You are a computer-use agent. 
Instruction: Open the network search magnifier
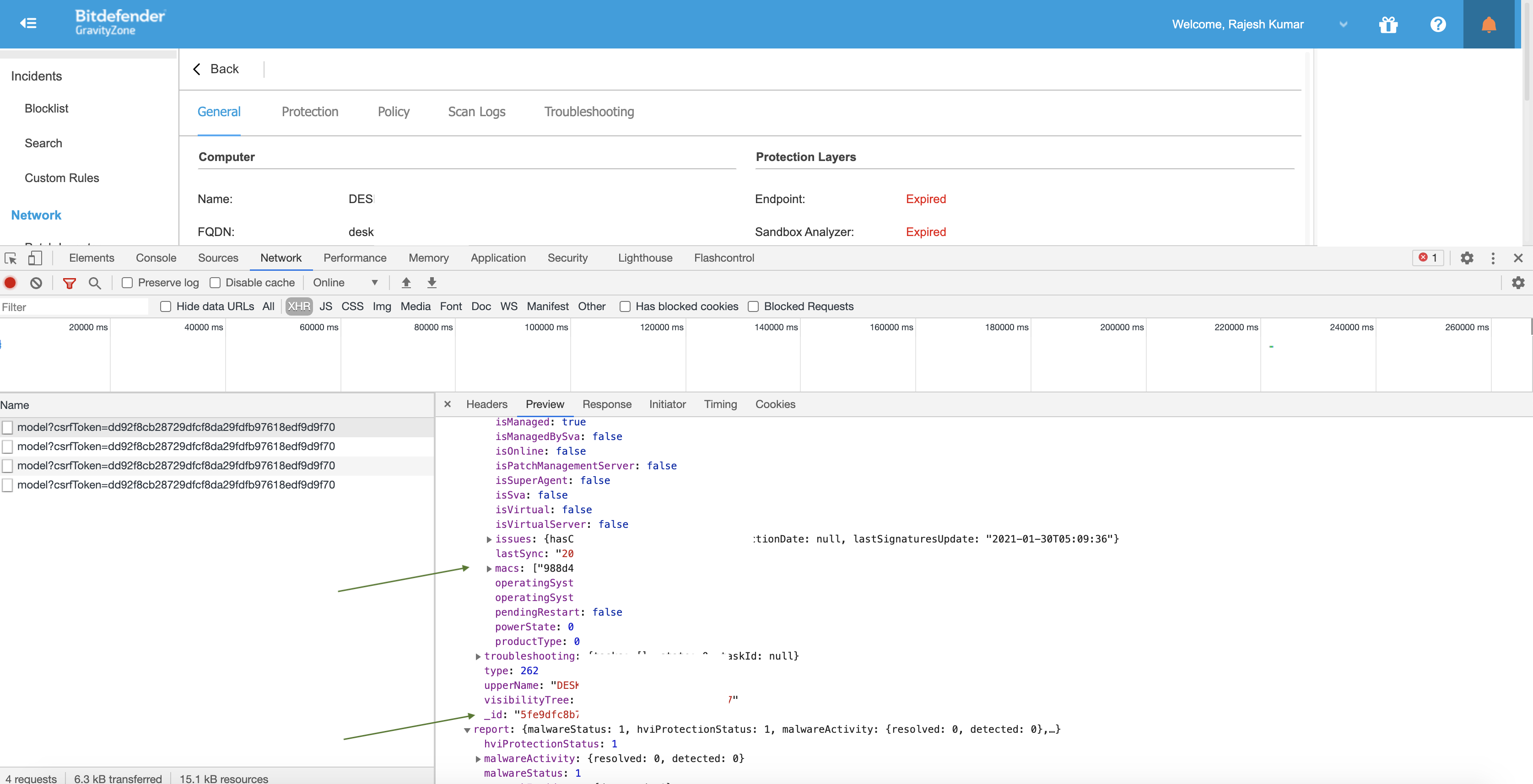tap(95, 283)
